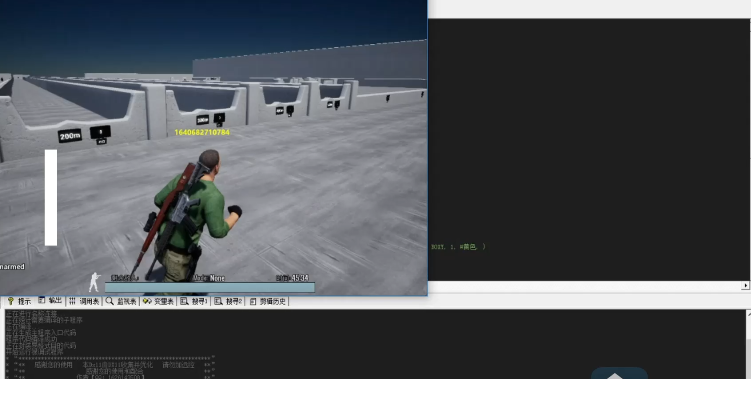Click the blue health bar in game HUD
This screenshot has height=402, width=751.
coord(210,287)
